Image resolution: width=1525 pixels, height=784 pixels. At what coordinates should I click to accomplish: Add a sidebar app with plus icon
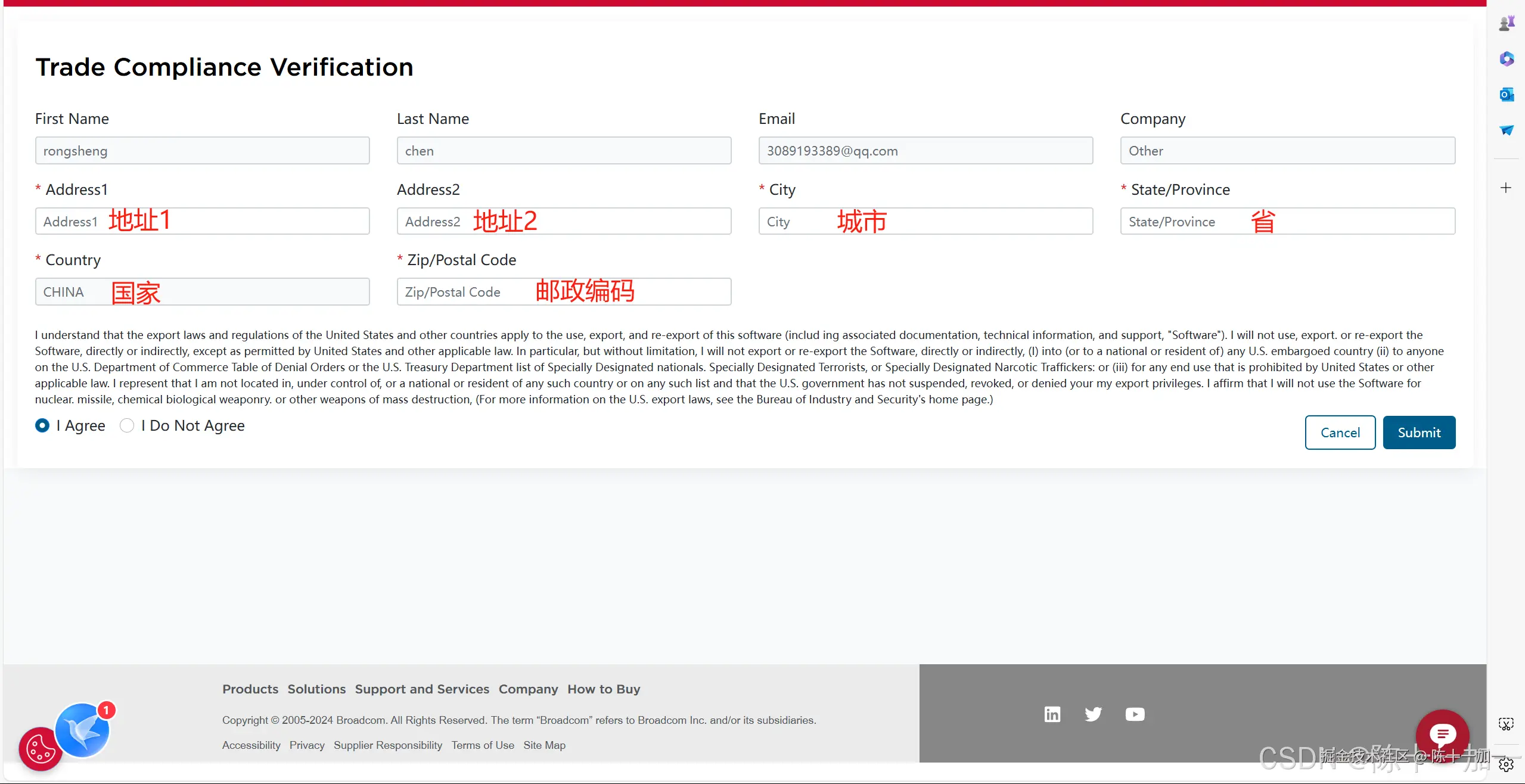pyautogui.click(x=1506, y=188)
